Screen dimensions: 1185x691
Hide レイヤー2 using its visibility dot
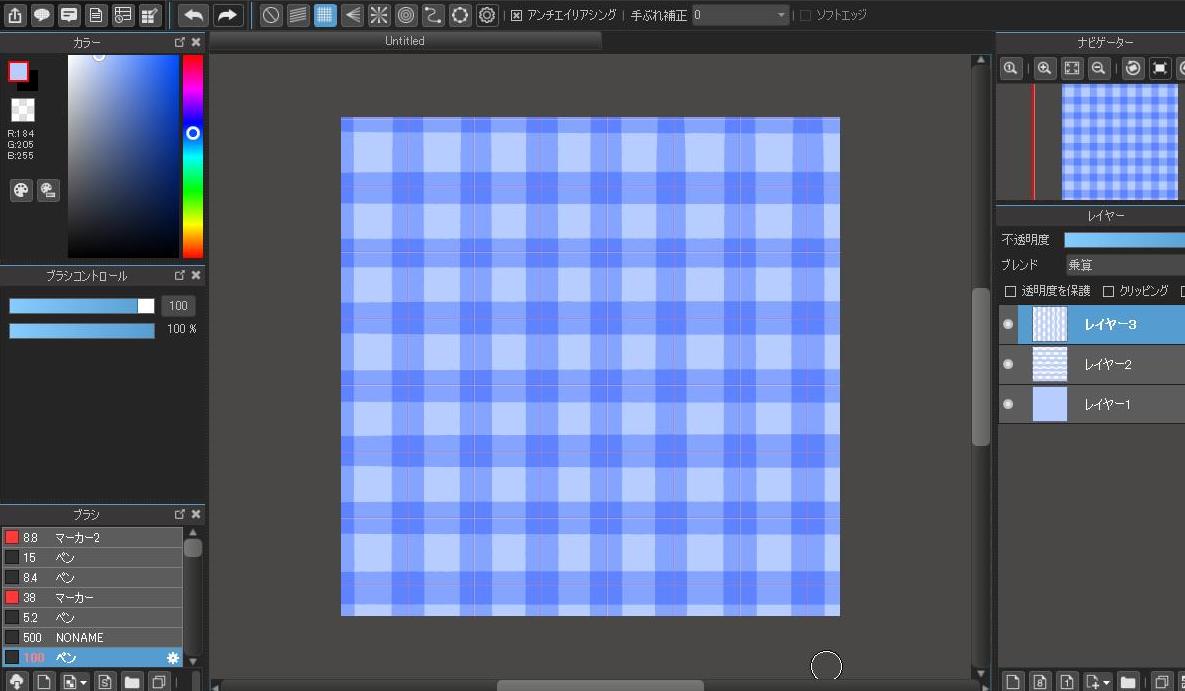[1008, 364]
